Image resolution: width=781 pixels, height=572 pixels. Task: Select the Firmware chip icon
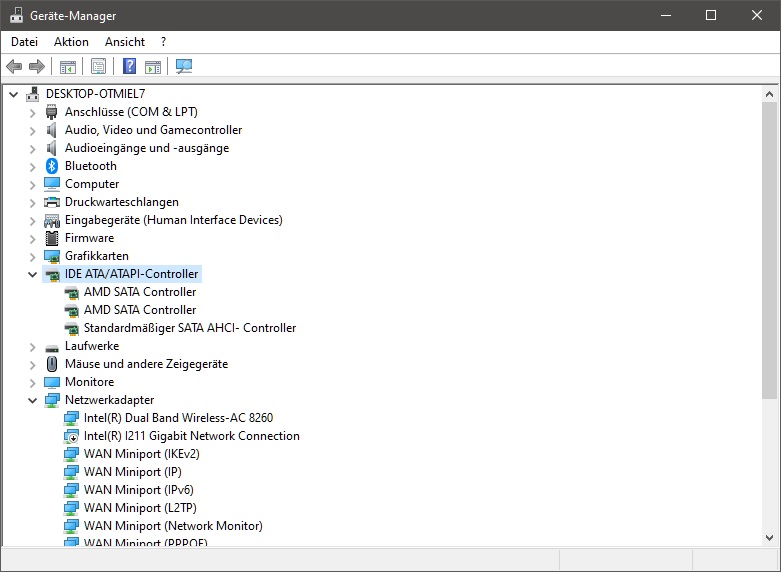click(52, 238)
